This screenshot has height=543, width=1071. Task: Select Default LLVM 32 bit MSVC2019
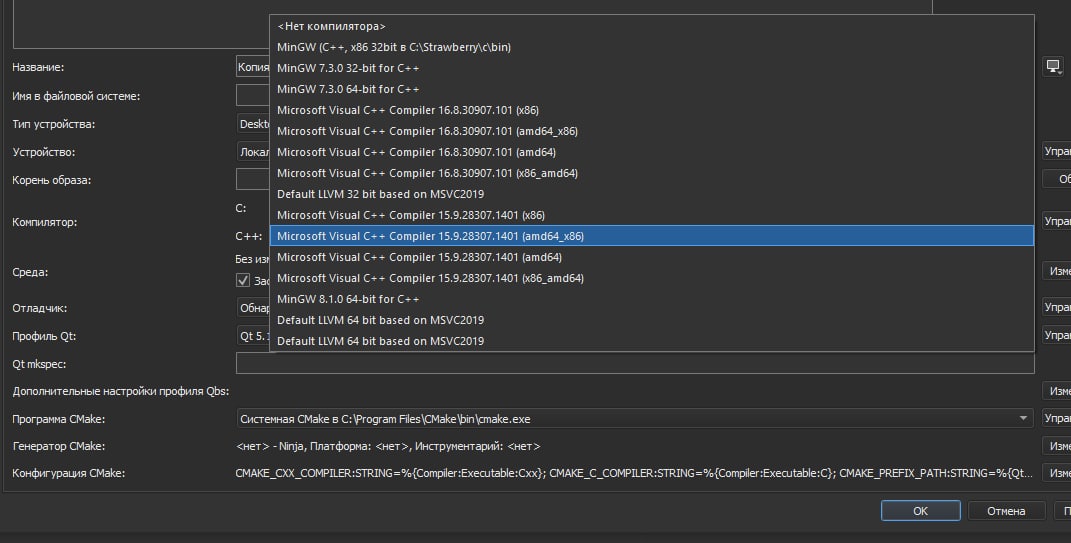(652, 194)
